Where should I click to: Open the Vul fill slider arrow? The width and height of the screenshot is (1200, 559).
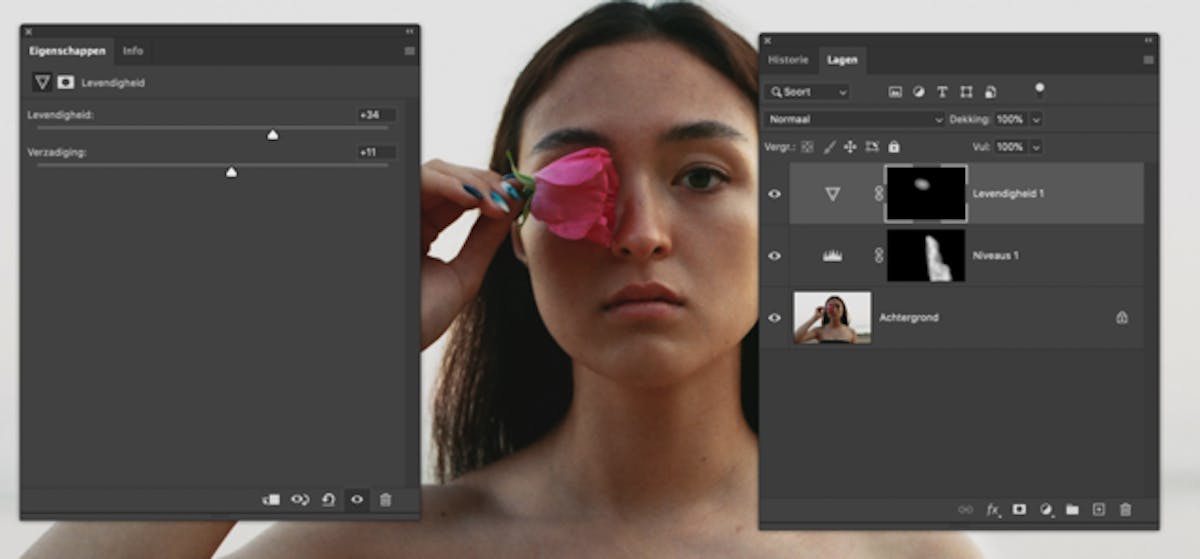1036,147
